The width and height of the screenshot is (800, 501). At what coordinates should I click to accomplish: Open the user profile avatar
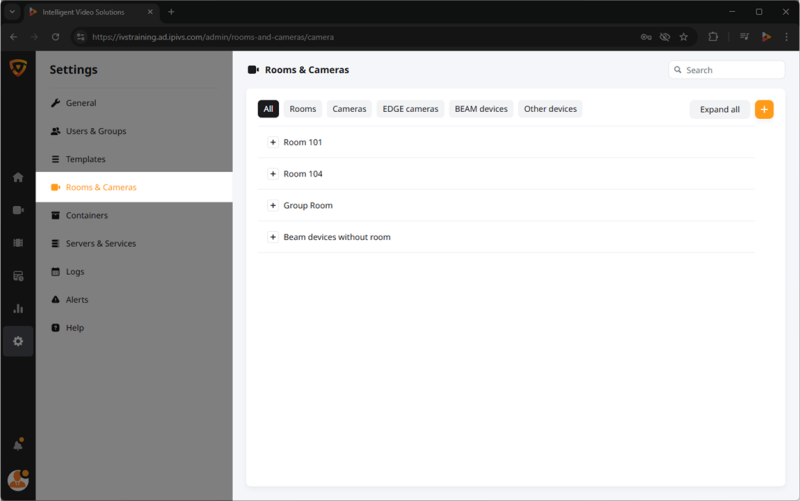tap(18, 480)
